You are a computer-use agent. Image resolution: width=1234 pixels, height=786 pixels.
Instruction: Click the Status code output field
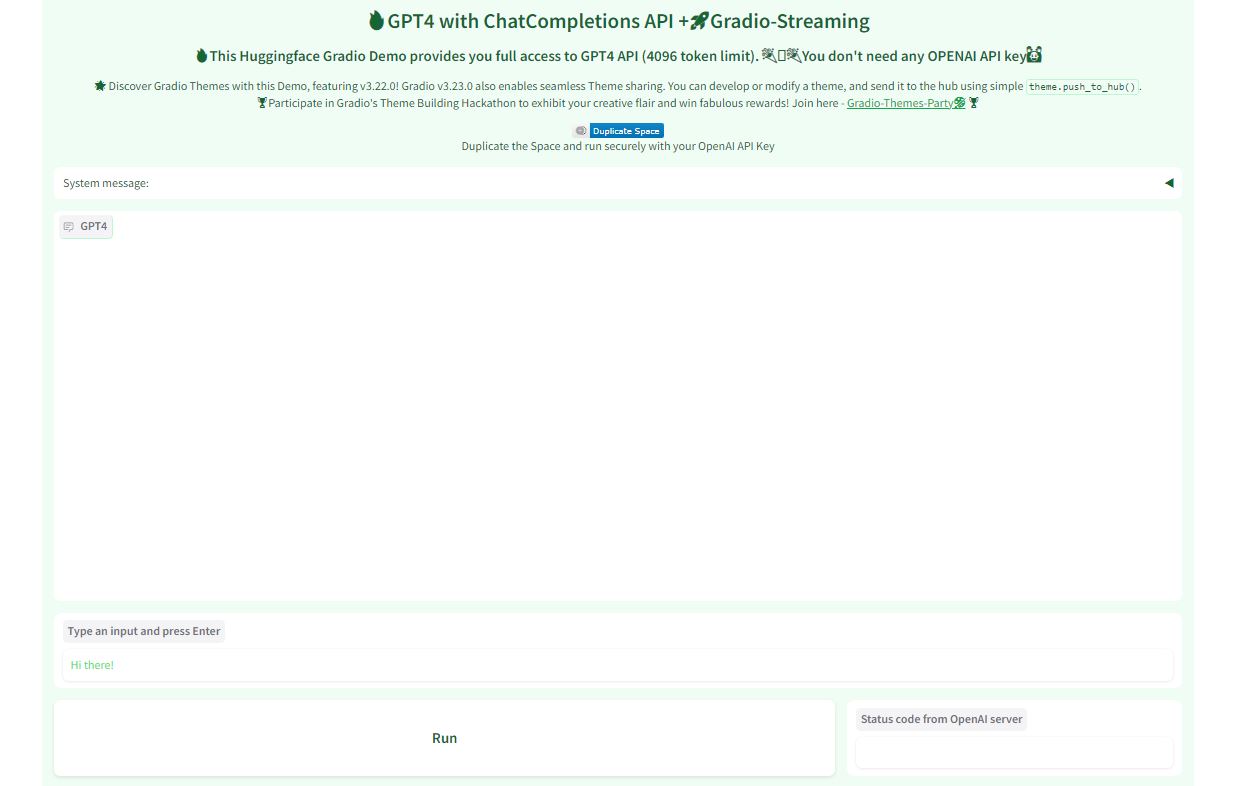1014,753
